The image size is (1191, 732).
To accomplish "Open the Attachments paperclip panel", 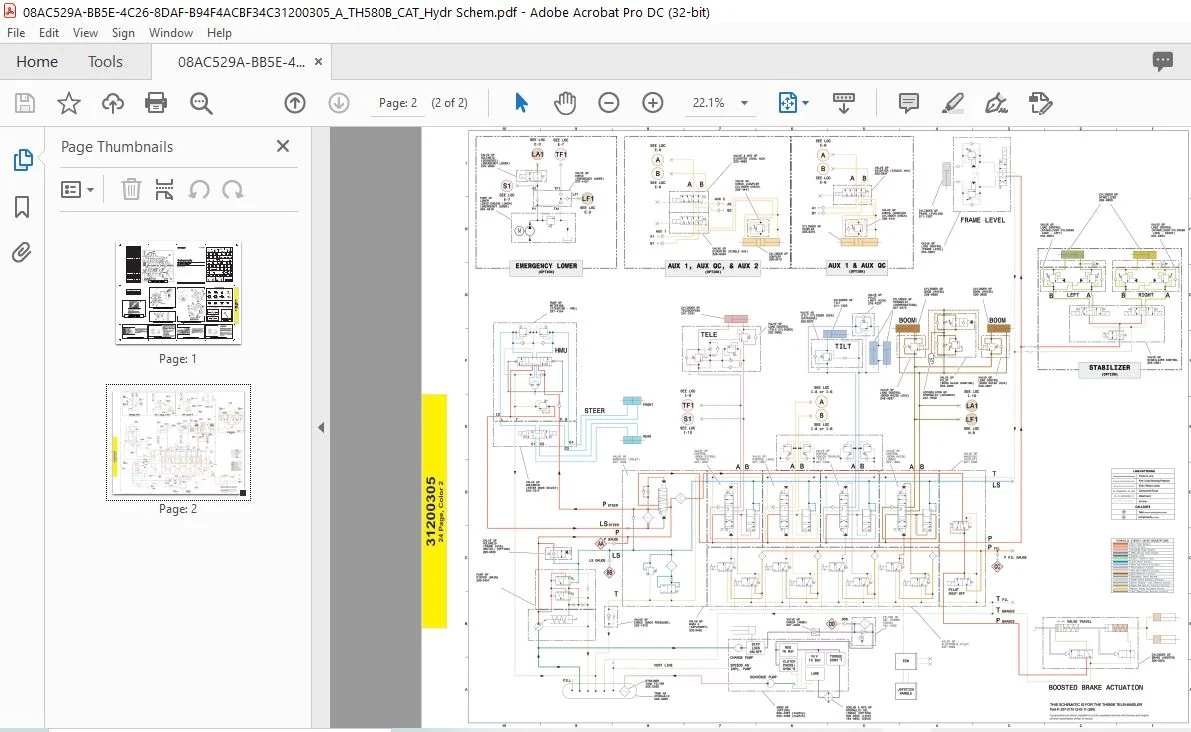I will pos(22,252).
